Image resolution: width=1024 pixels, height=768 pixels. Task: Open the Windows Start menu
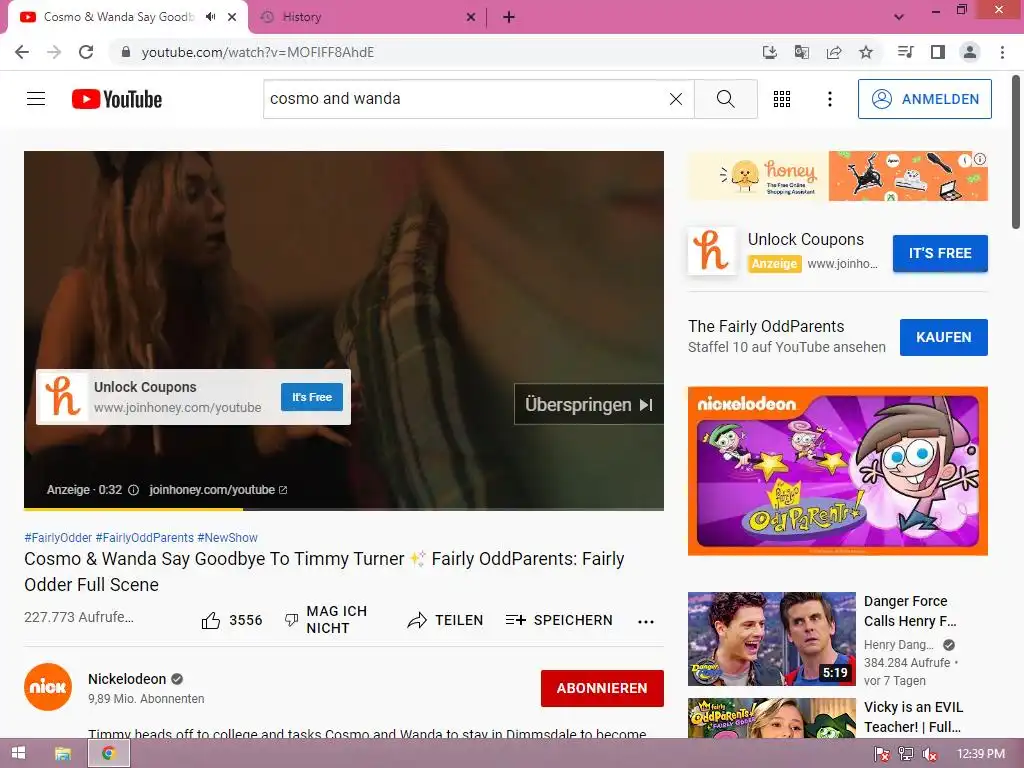tap(18, 753)
